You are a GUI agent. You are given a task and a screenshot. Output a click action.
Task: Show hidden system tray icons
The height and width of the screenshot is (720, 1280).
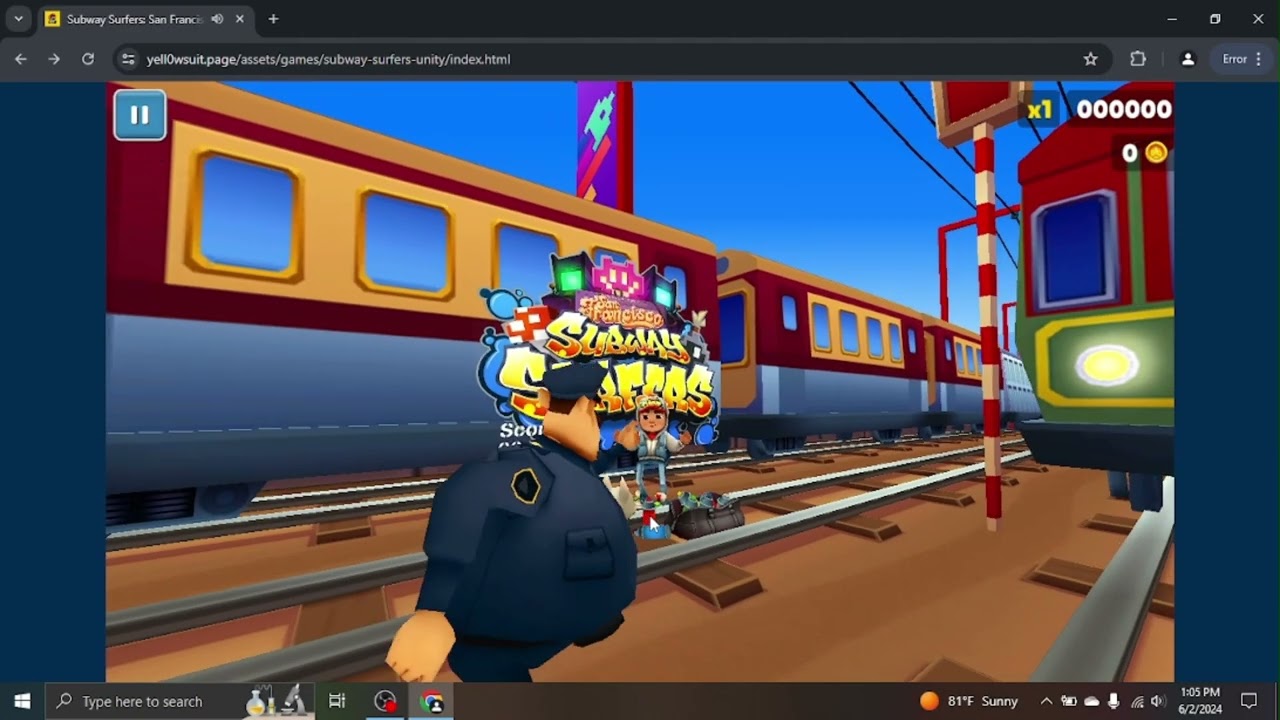(1046, 701)
